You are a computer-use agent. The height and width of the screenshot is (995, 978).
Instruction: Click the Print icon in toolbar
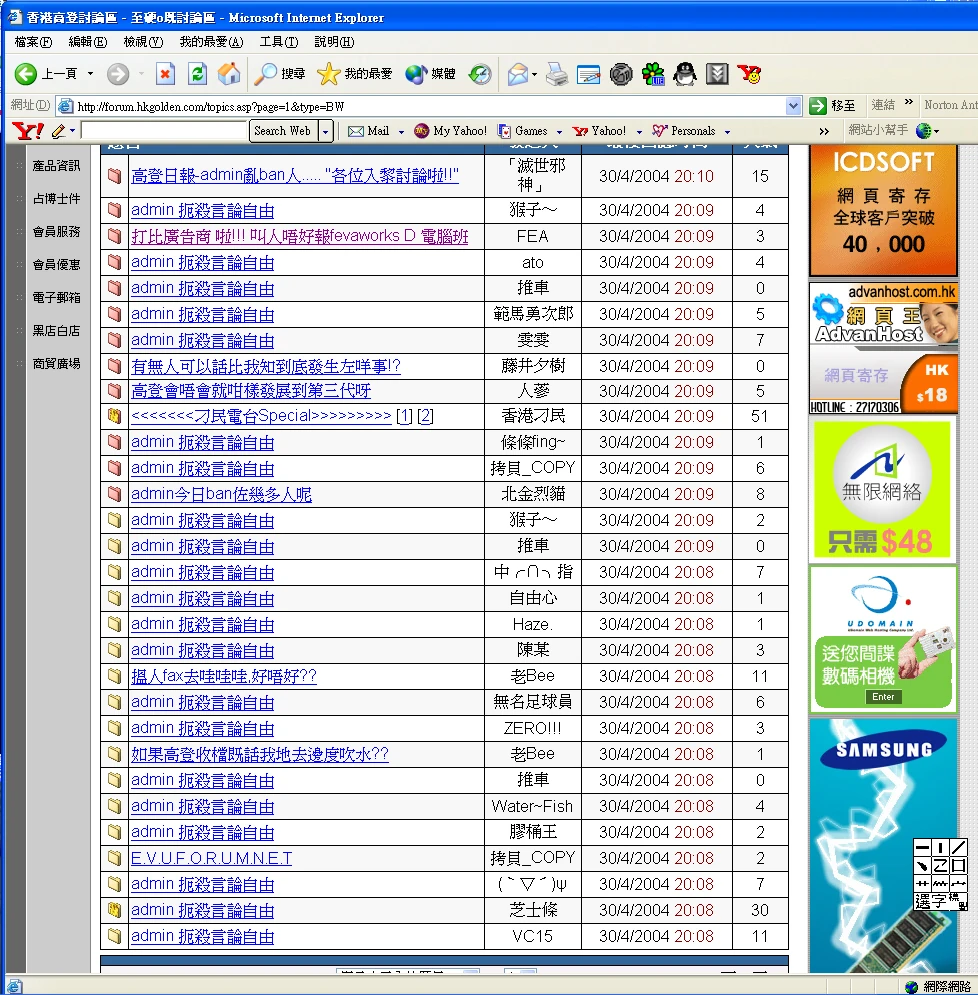point(557,74)
